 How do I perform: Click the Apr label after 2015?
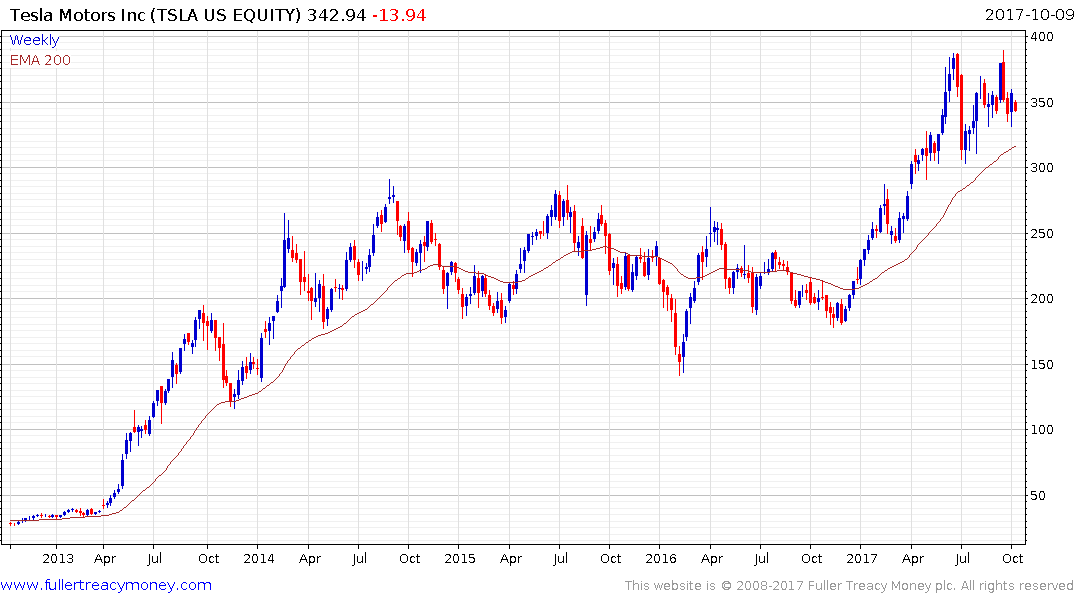511,559
